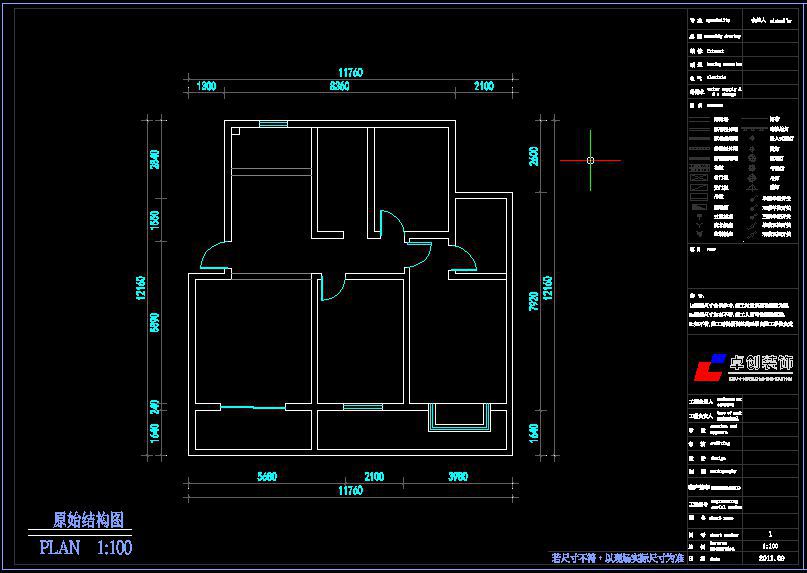Select the bottom middle window symbol
This screenshot has width=807, height=573.
pyautogui.click(x=362, y=406)
